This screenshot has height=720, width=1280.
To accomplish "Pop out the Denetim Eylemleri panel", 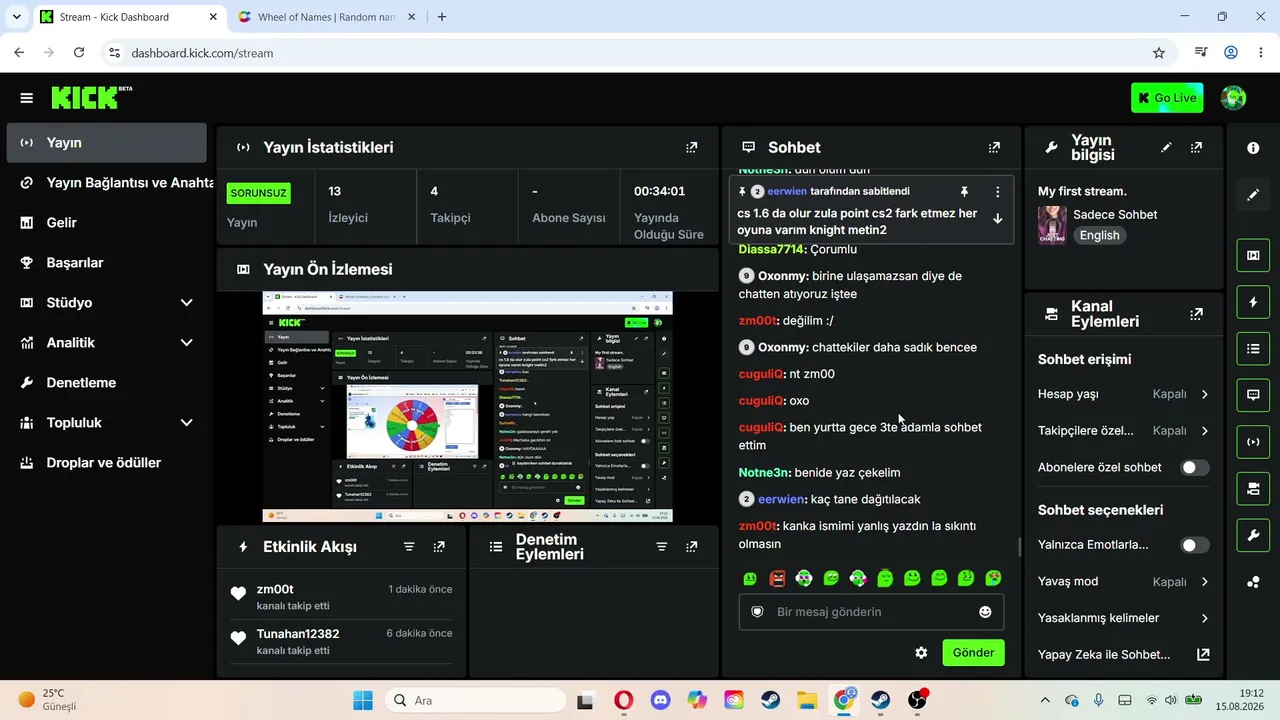I will (691, 547).
